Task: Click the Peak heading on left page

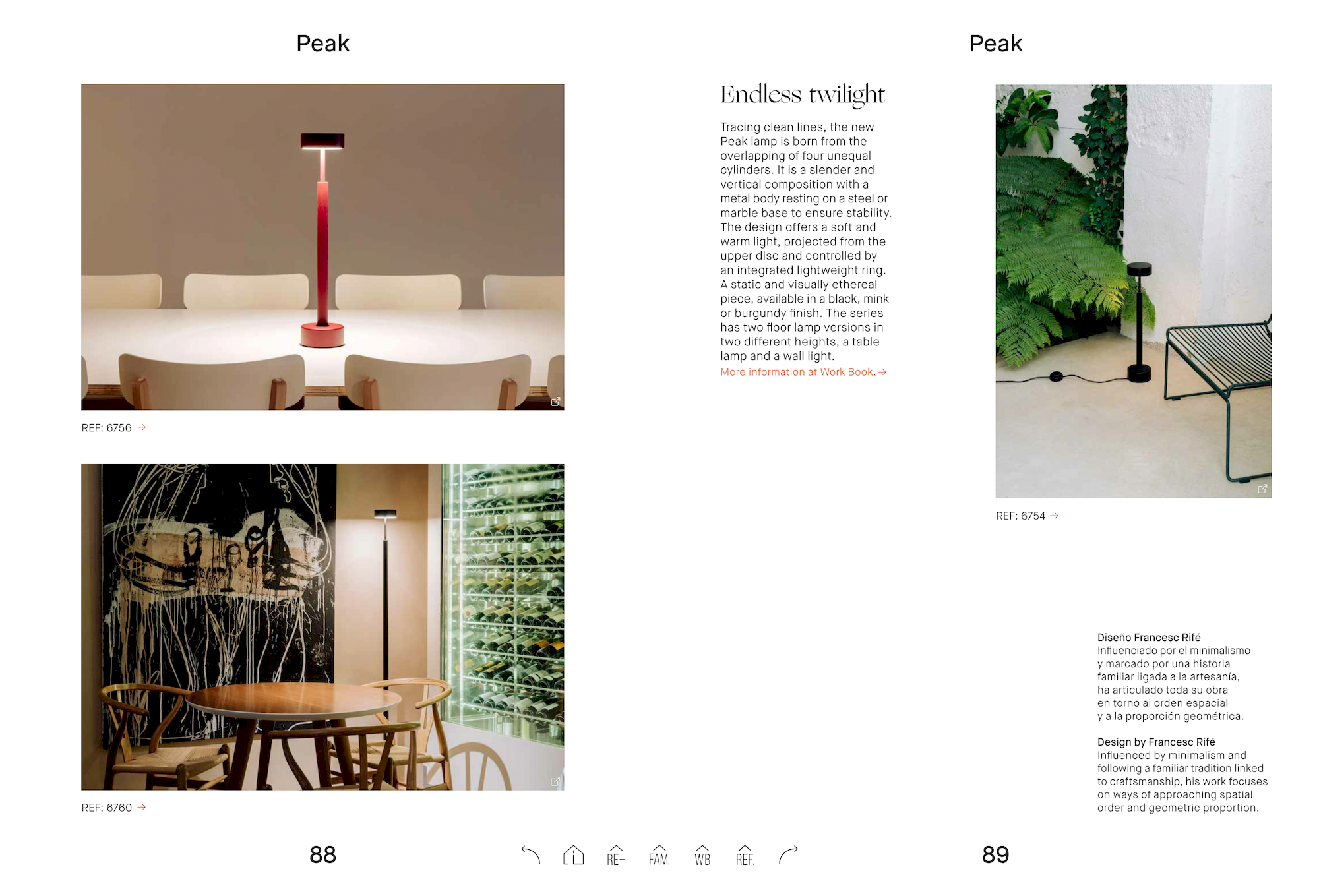Action: [322, 44]
